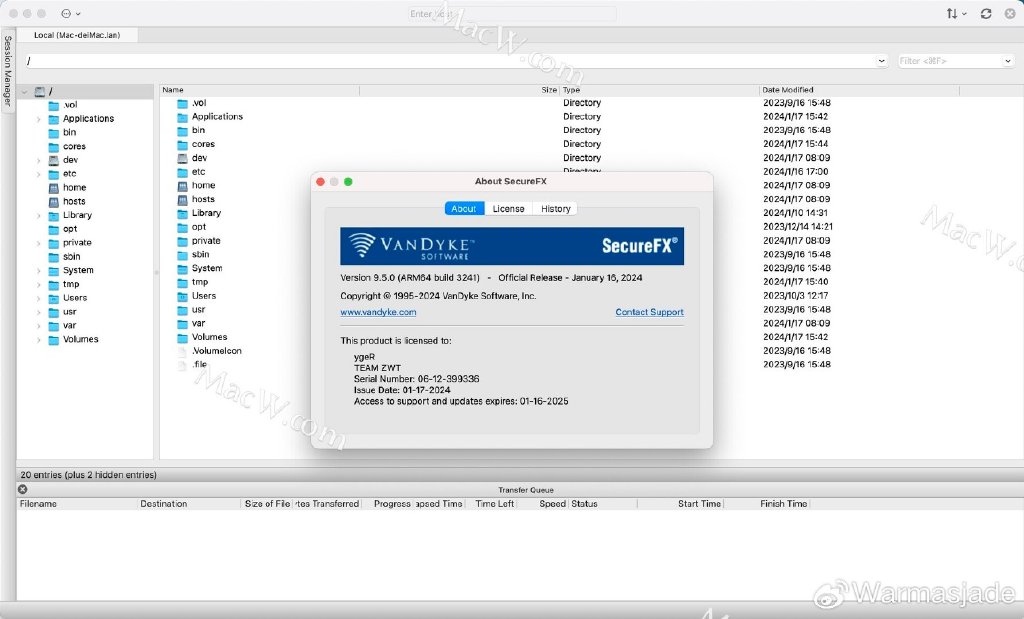Image resolution: width=1024 pixels, height=619 pixels.
Task: Click the Start Time column header
Action: coord(681,503)
